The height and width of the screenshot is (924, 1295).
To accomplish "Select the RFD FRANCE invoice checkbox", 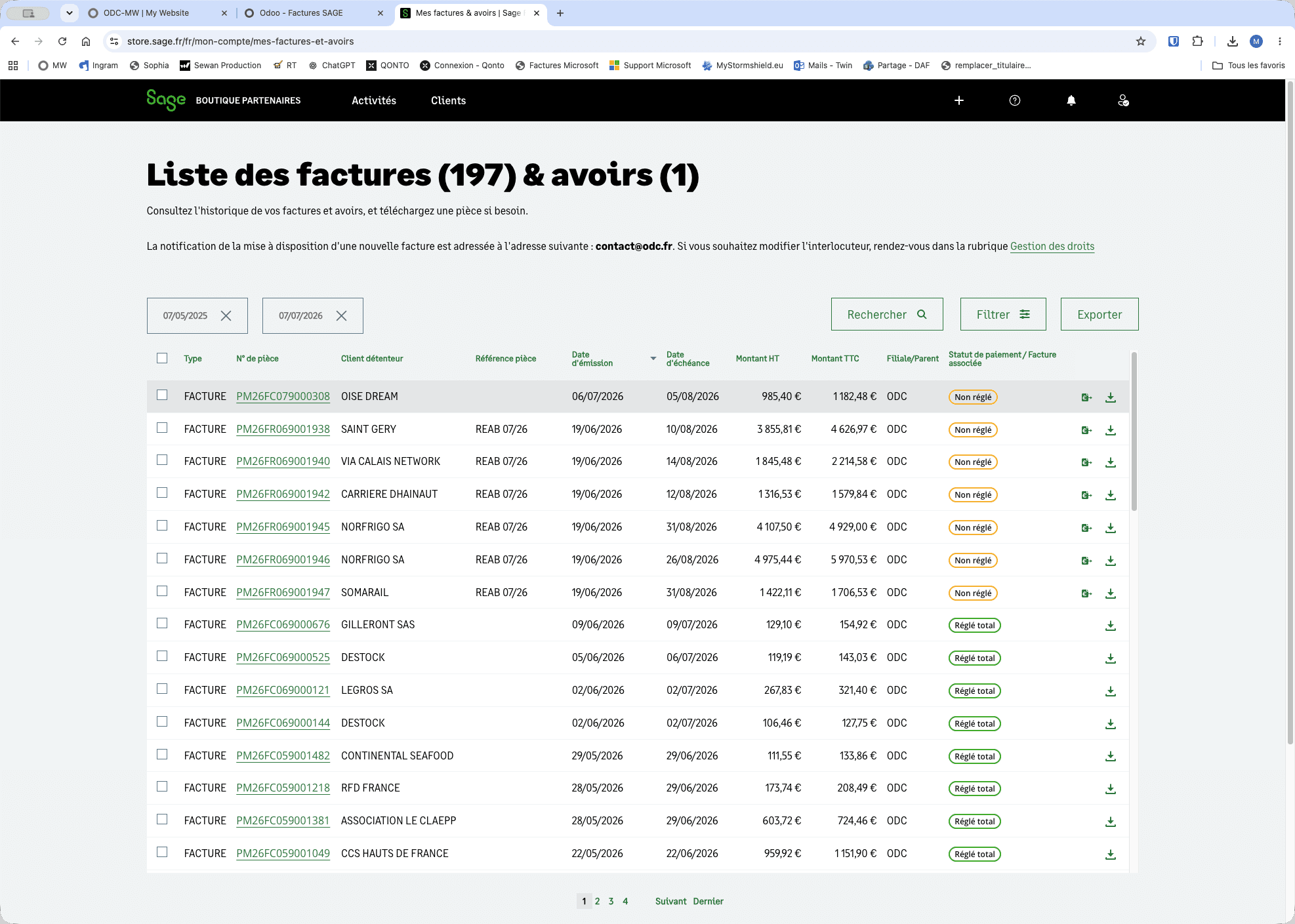I will (162, 786).
